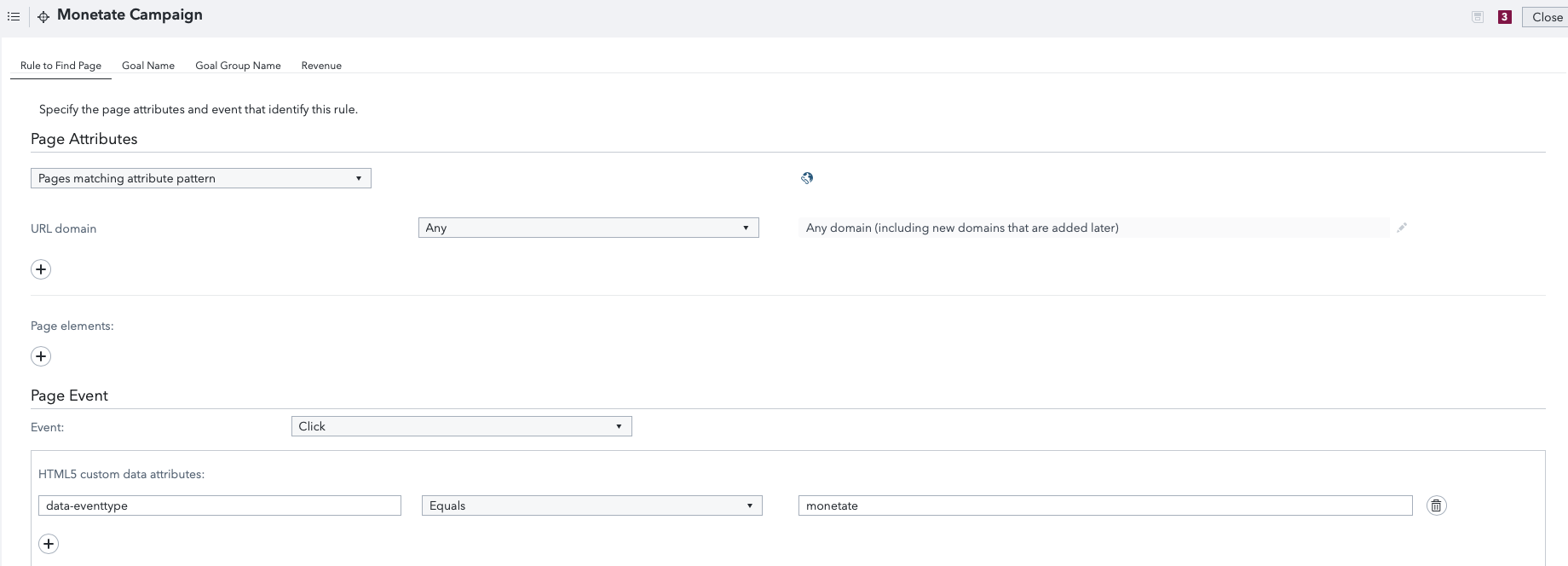Add a page attribute below URL domain

(41, 269)
